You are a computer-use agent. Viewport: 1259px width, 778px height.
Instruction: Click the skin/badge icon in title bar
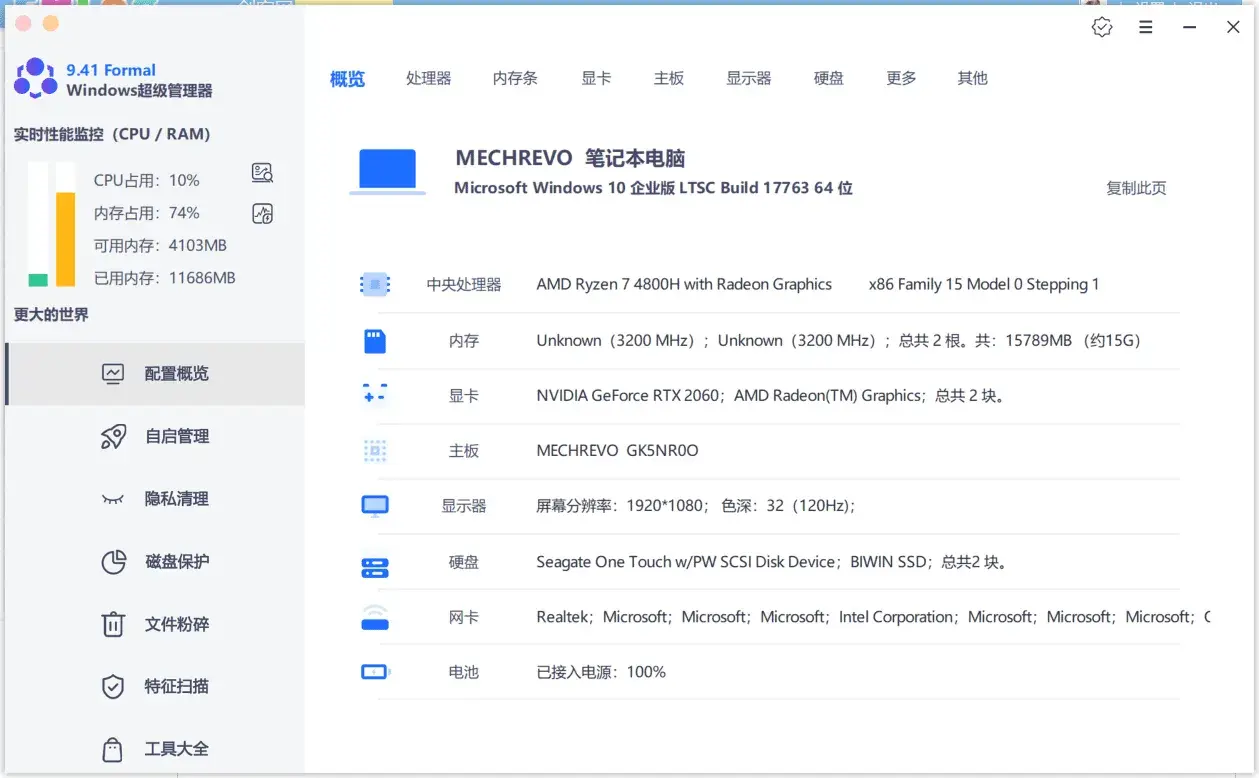pos(1102,28)
